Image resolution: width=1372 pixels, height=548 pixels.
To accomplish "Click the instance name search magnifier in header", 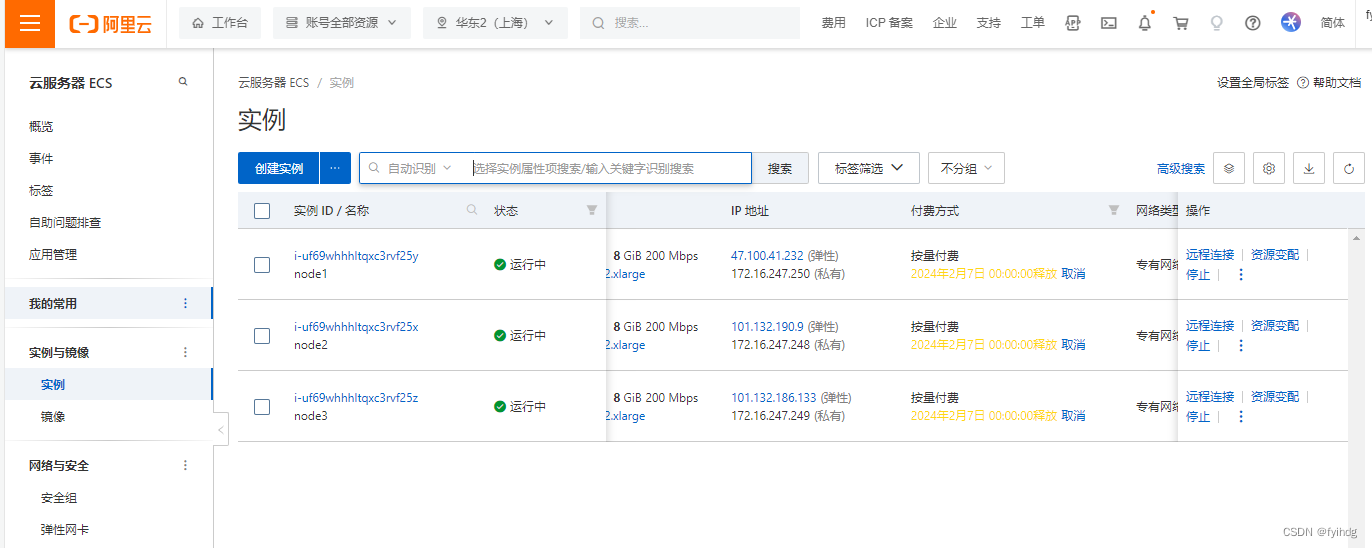I will click(x=472, y=210).
